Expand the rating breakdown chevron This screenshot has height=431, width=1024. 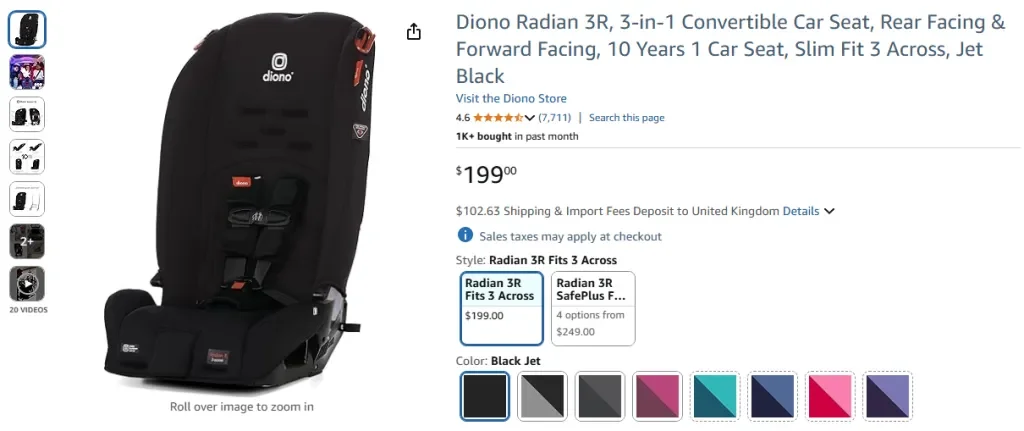tap(529, 118)
